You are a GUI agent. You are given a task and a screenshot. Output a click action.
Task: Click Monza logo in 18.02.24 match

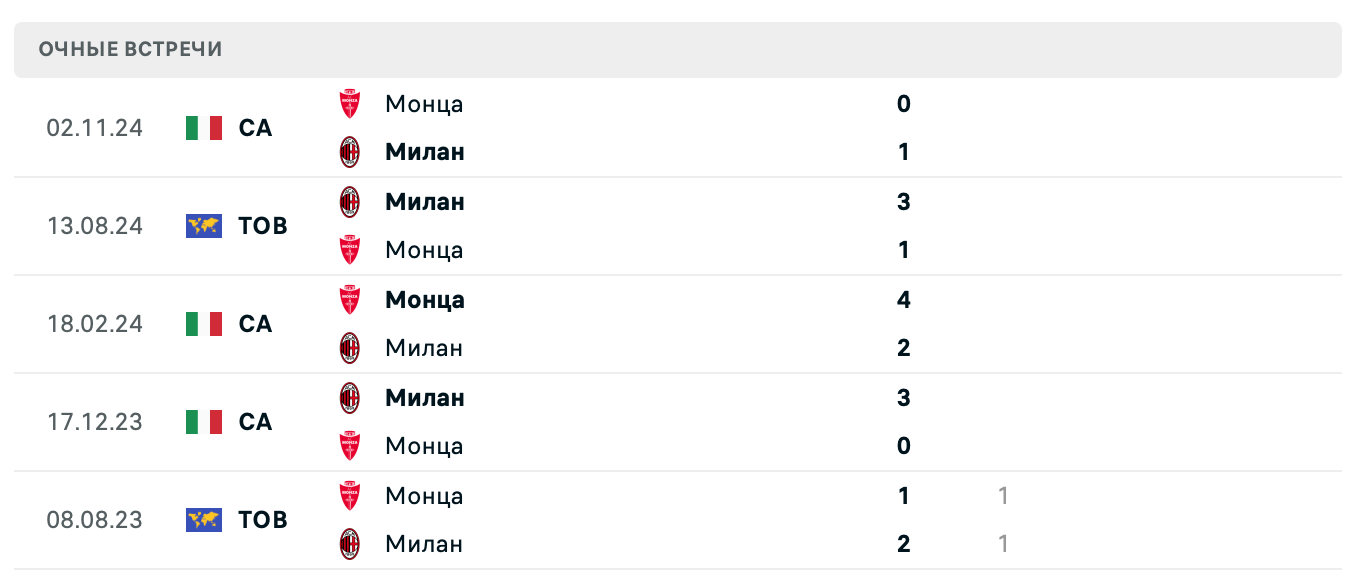tap(349, 300)
